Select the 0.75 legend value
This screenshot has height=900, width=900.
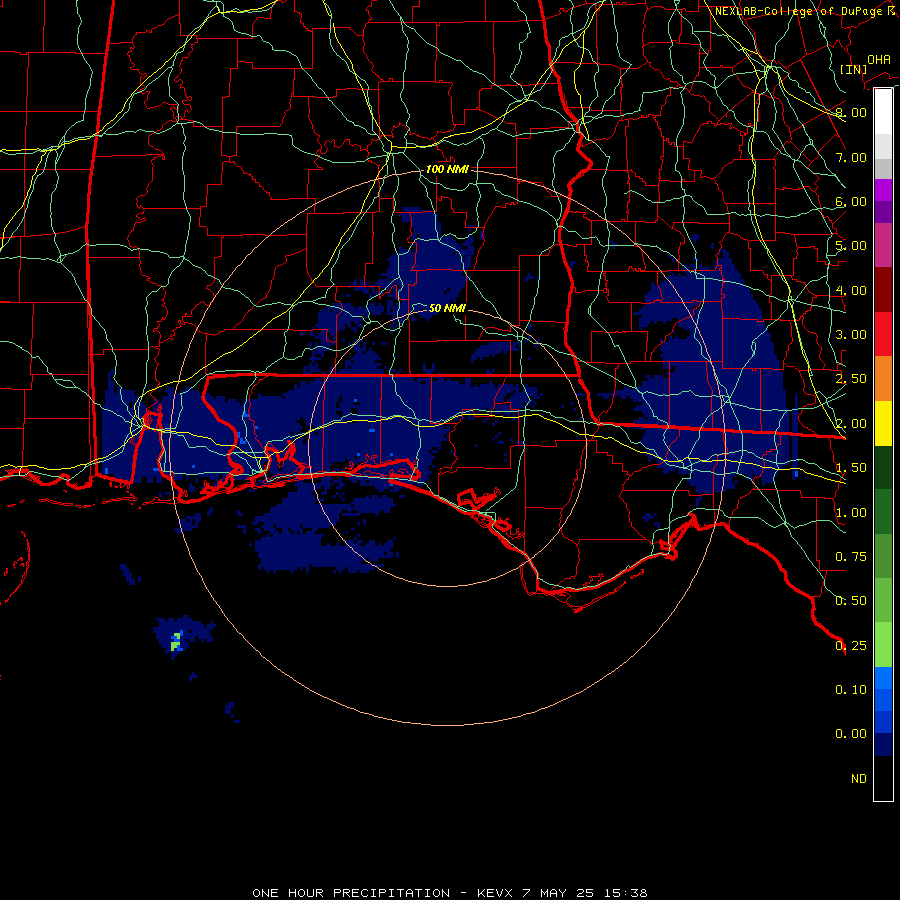coord(851,557)
